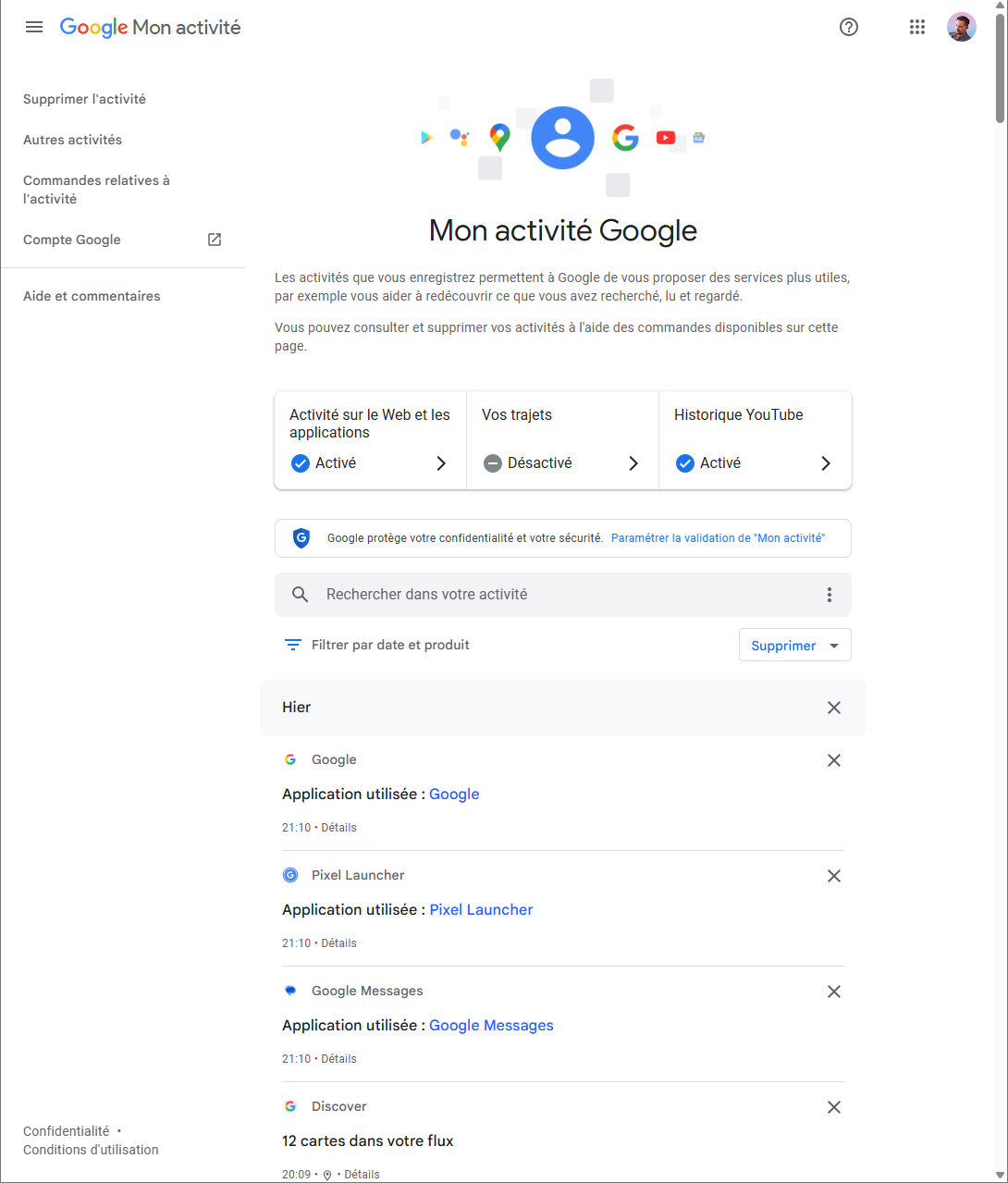
Task: Open the Supprimer dropdown button
Action: [x=795, y=646]
